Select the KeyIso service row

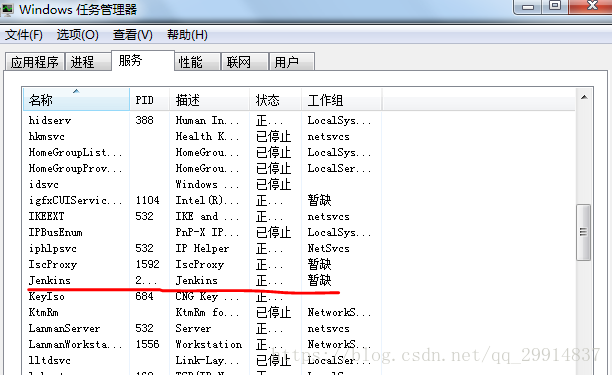point(299,296)
